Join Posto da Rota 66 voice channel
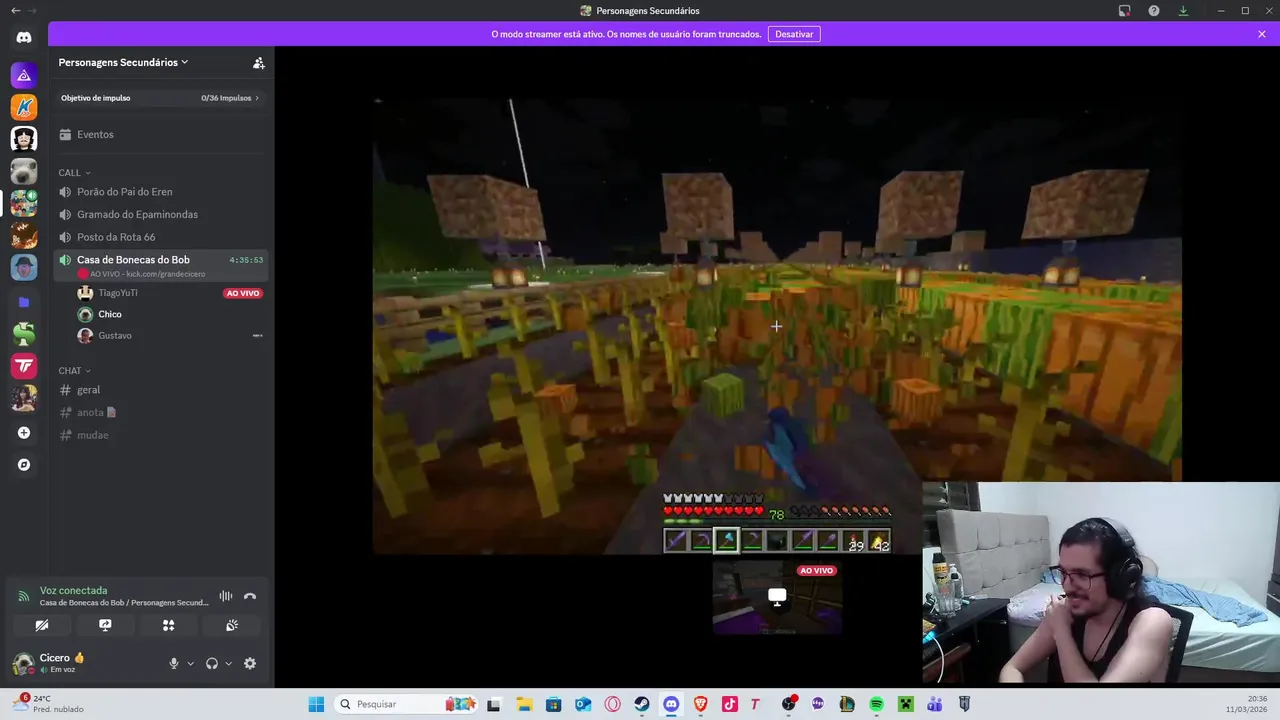 point(161,237)
